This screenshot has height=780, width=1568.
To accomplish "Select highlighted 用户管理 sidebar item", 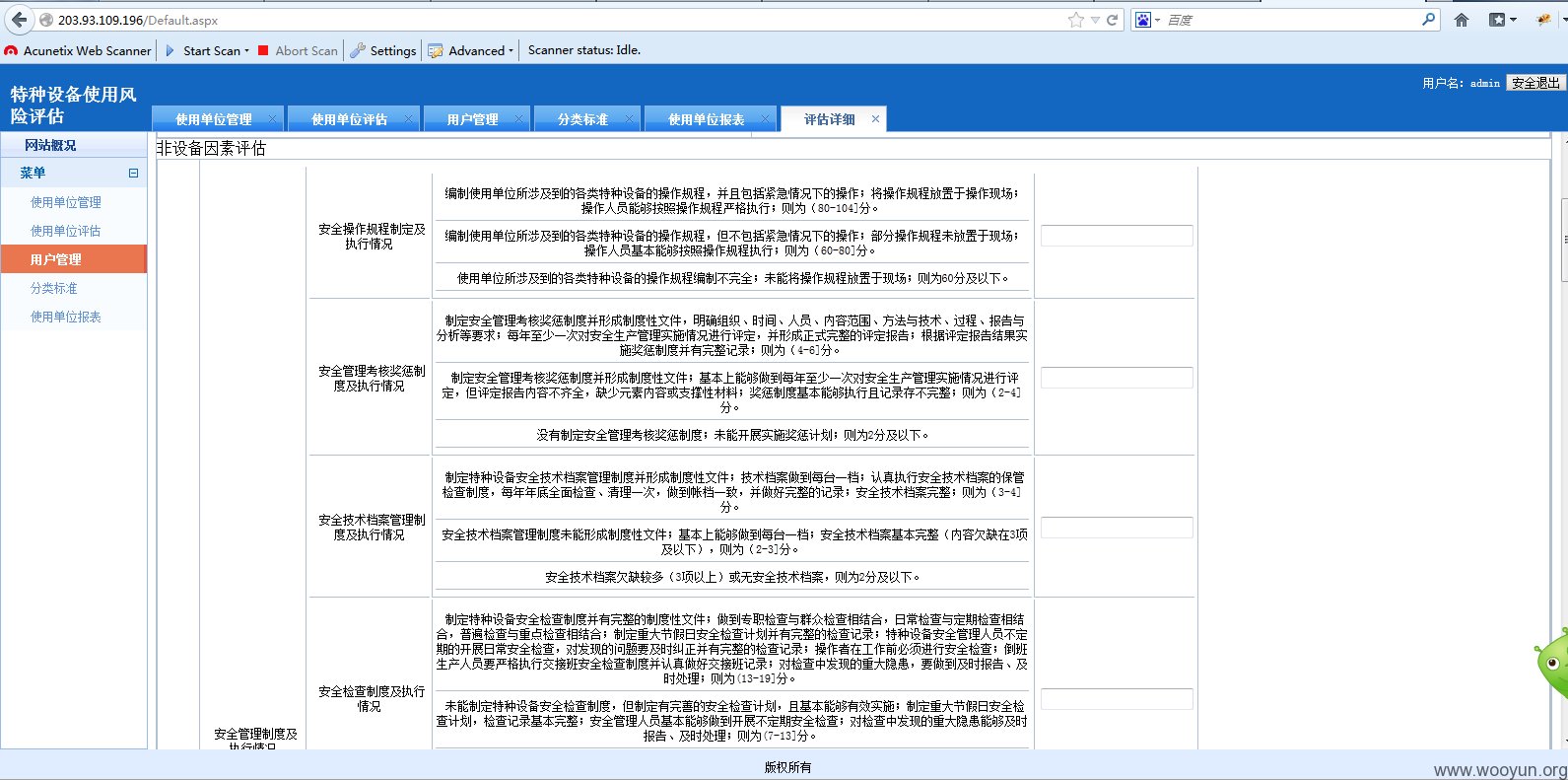I will point(74,259).
